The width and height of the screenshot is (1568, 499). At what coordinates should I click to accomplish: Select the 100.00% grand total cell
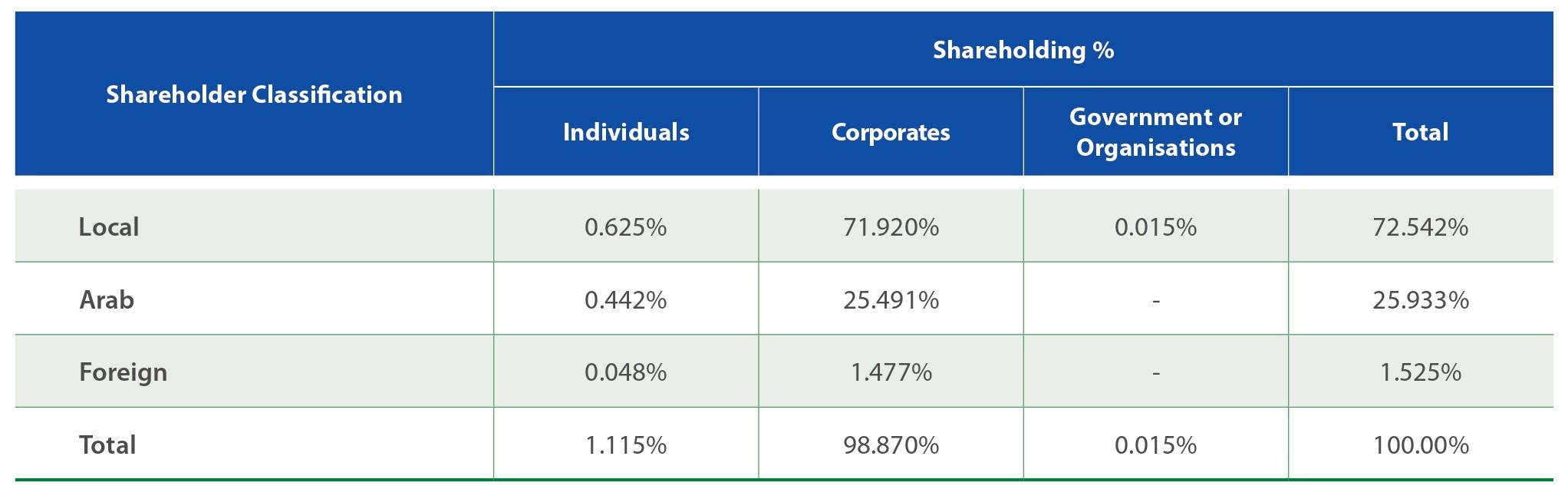point(1421,445)
